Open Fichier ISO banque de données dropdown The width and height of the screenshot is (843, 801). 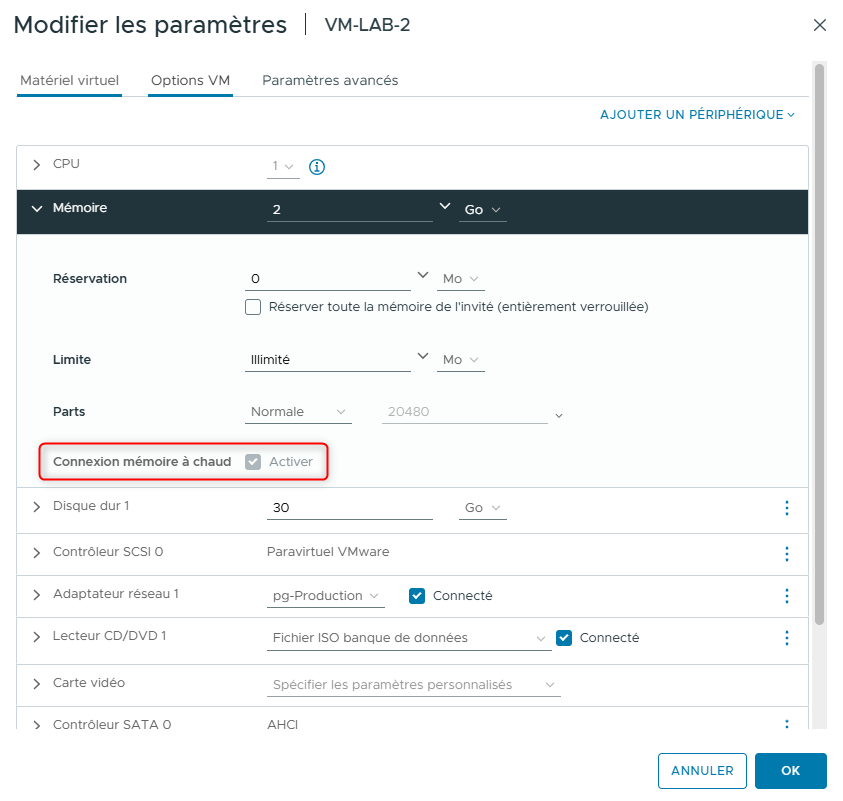point(409,638)
